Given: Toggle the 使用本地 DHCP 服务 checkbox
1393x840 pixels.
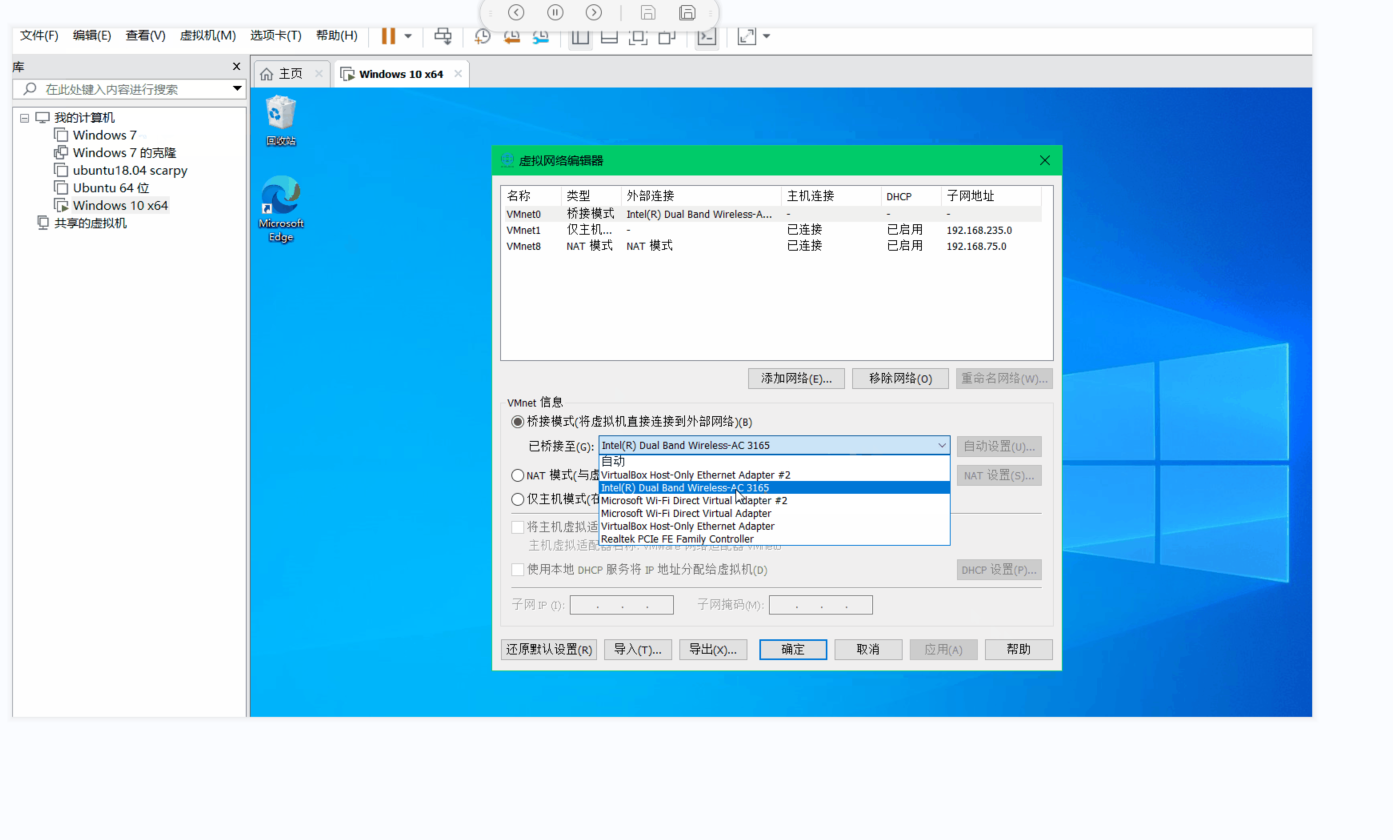Looking at the screenshot, I should pyautogui.click(x=518, y=569).
